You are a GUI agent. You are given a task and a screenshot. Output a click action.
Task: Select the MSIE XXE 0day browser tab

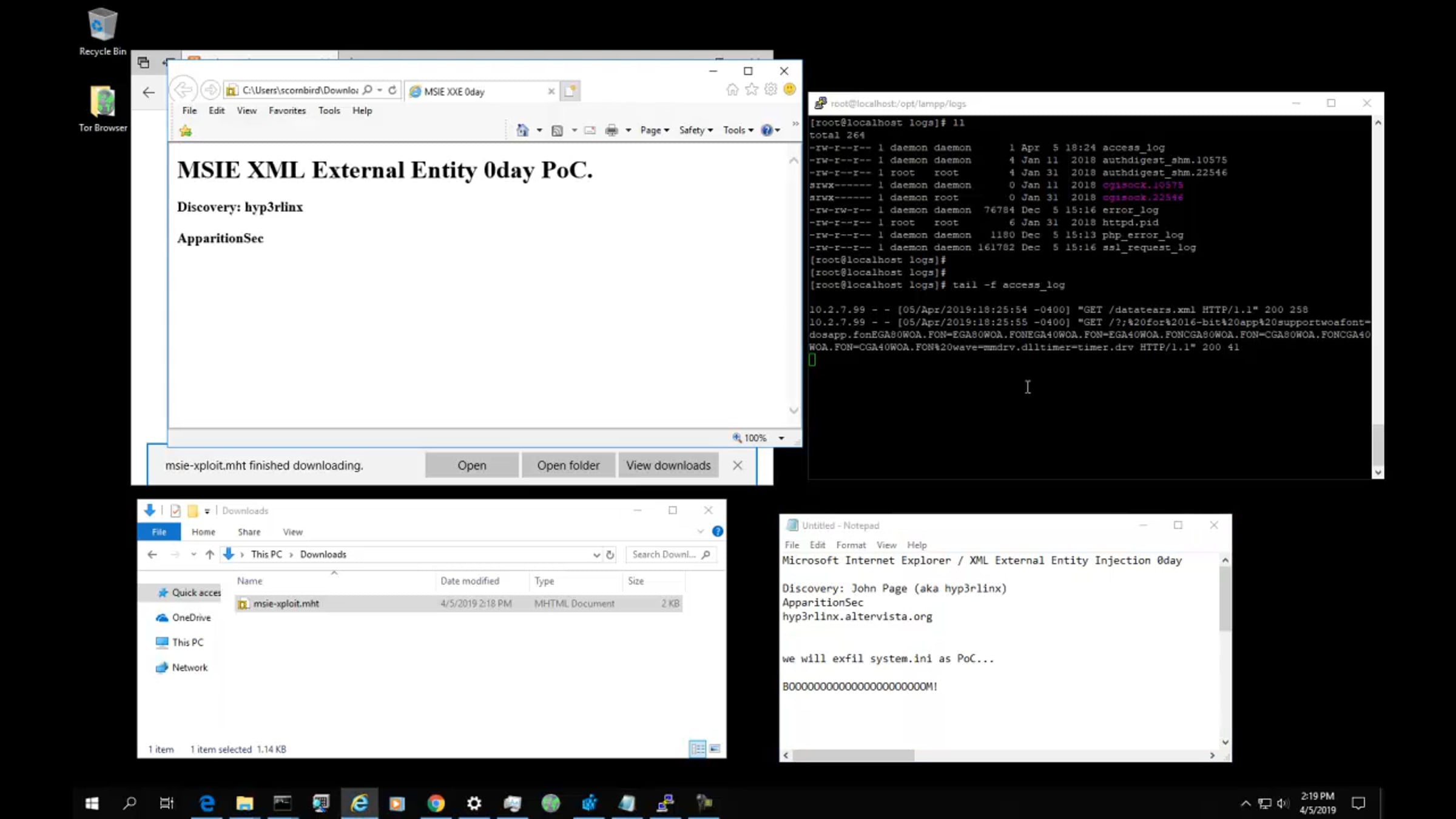tap(482, 91)
